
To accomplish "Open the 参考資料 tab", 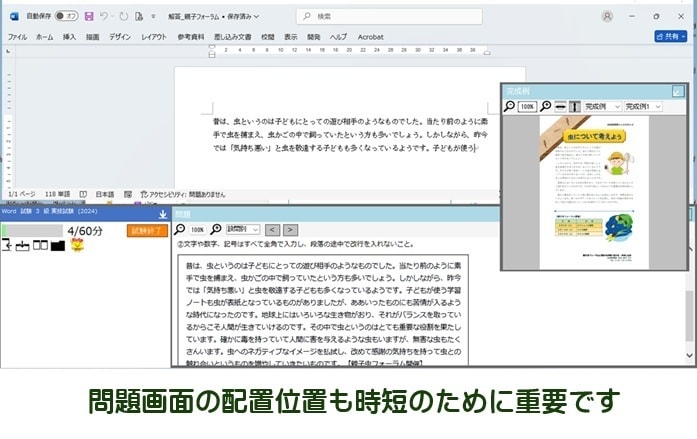I will [x=191, y=37].
